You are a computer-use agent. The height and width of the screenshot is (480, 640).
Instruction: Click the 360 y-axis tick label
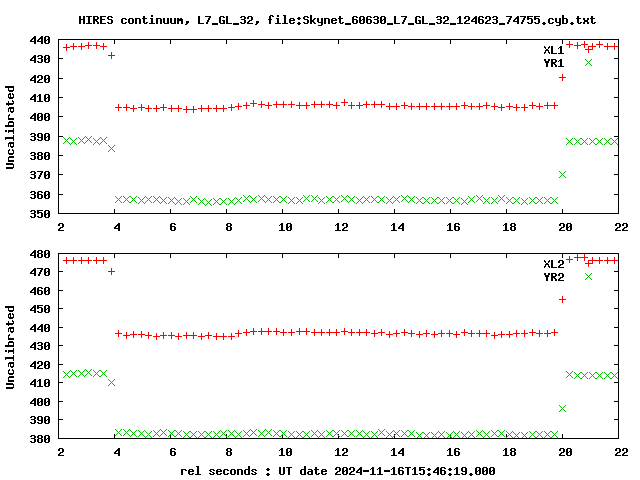[40, 195]
